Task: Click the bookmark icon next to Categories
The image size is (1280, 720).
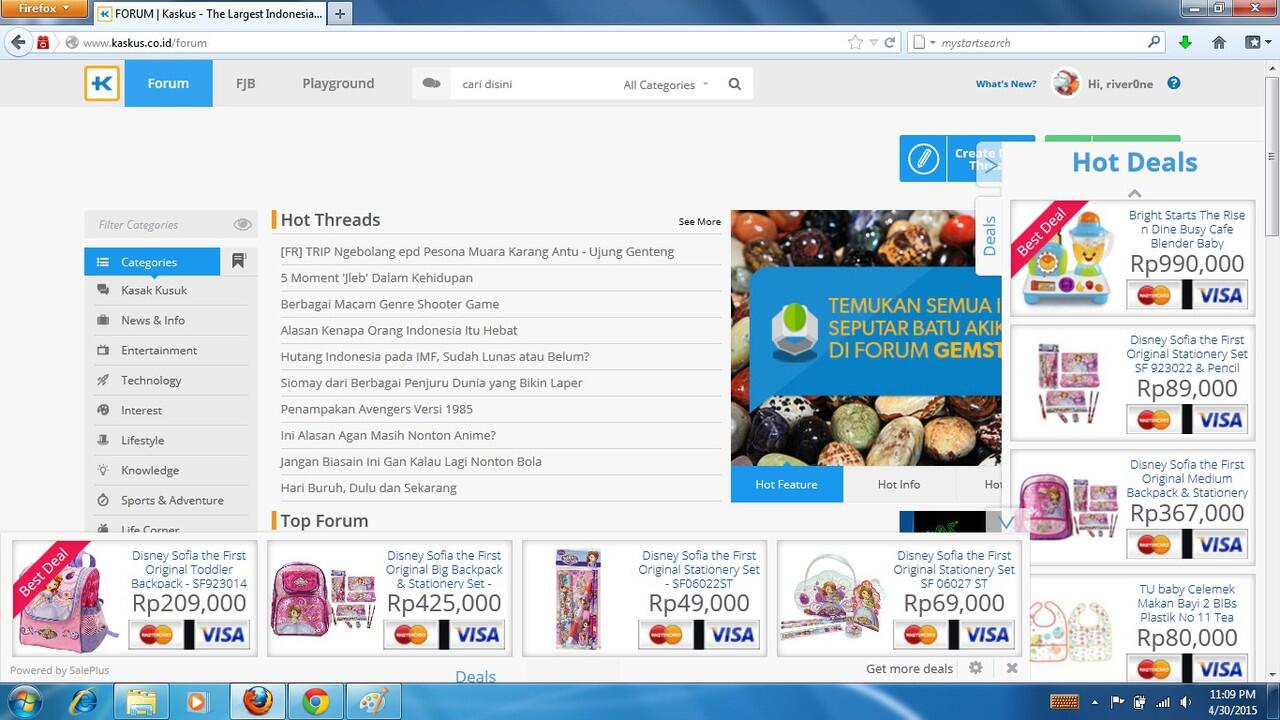Action: [x=238, y=261]
